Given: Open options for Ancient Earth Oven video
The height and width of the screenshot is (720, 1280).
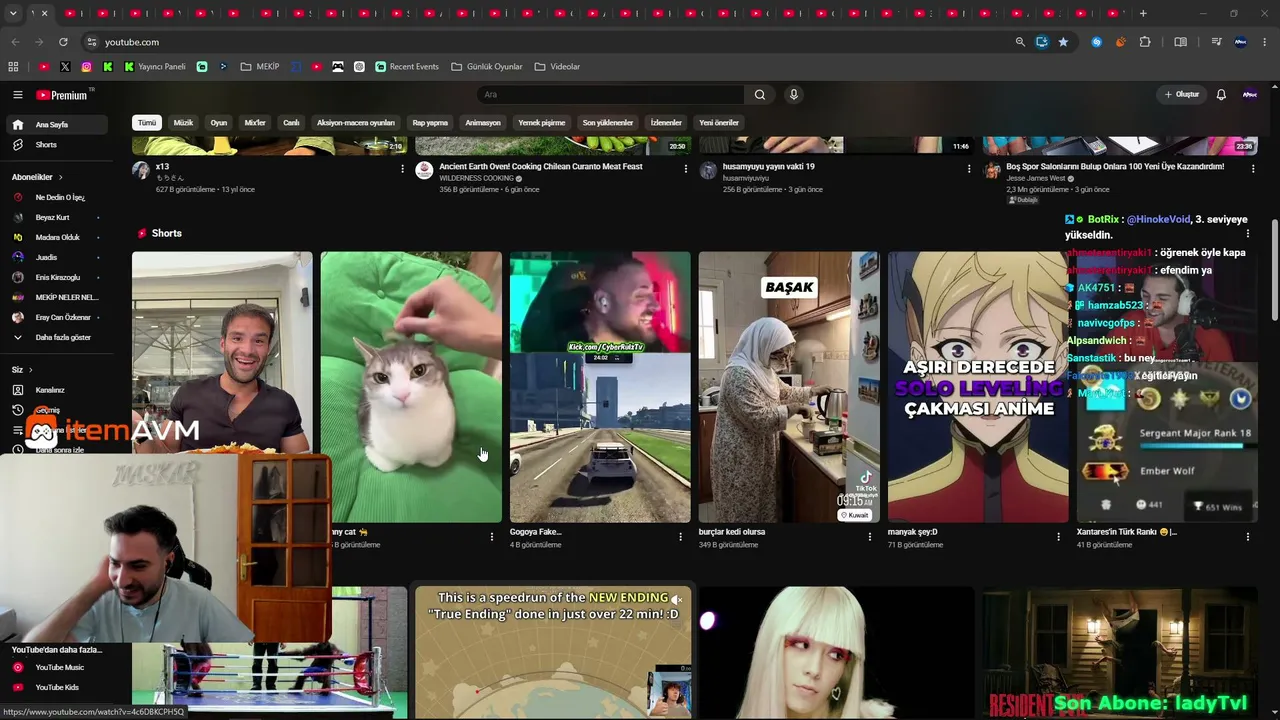Looking at the screenshot, I should coord(685,169).
